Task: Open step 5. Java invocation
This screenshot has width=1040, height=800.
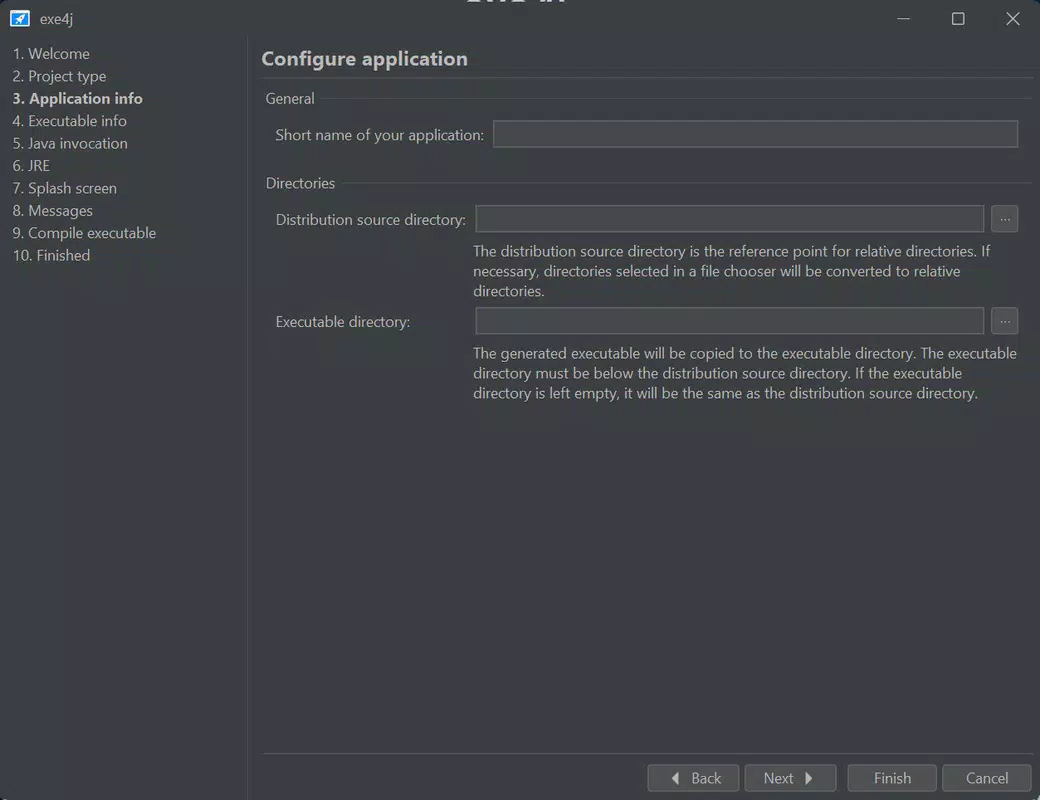Action: (x=70, y=143)
